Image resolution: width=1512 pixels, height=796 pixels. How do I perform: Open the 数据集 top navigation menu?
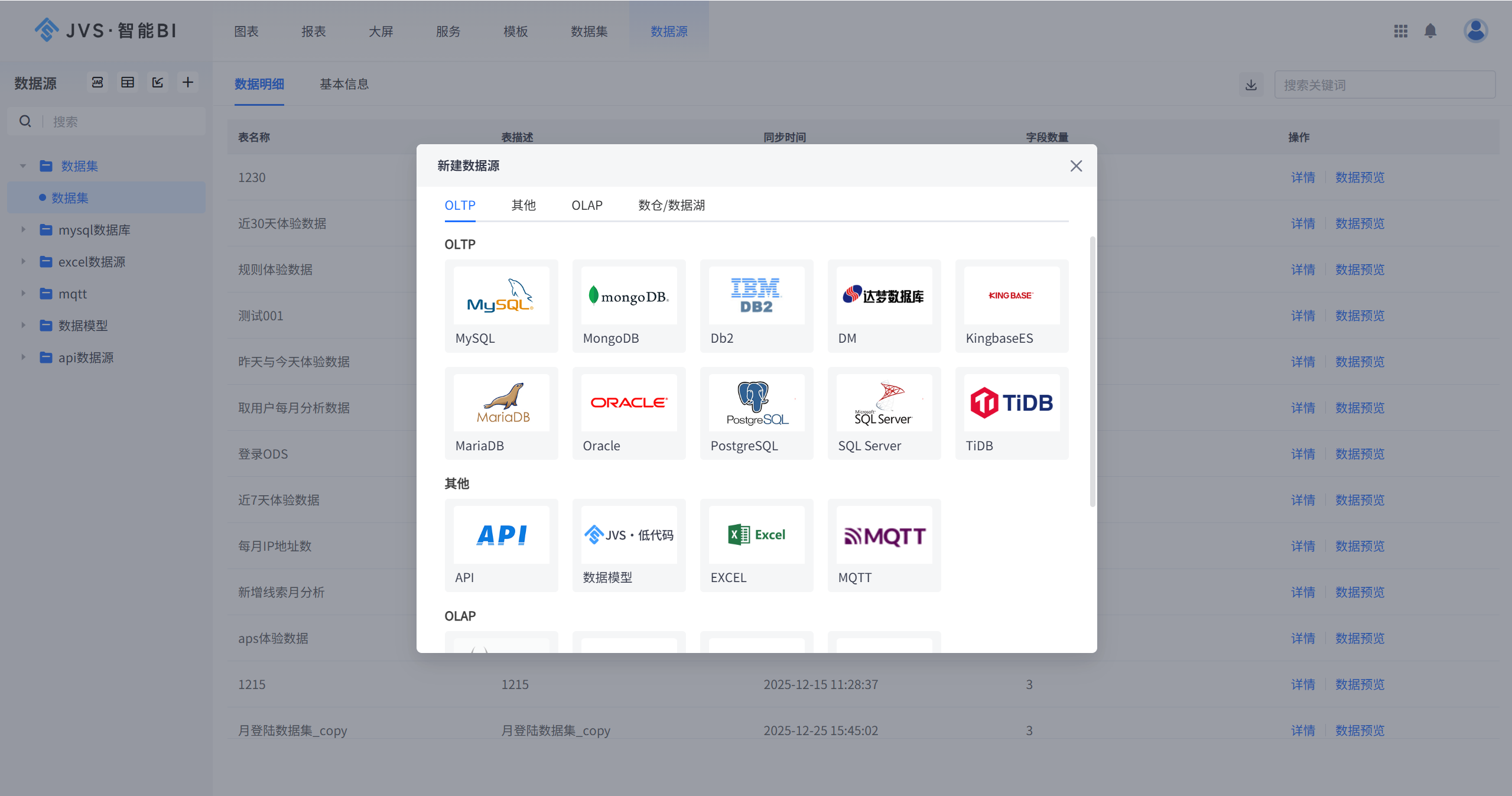click(x=588, y=31)
